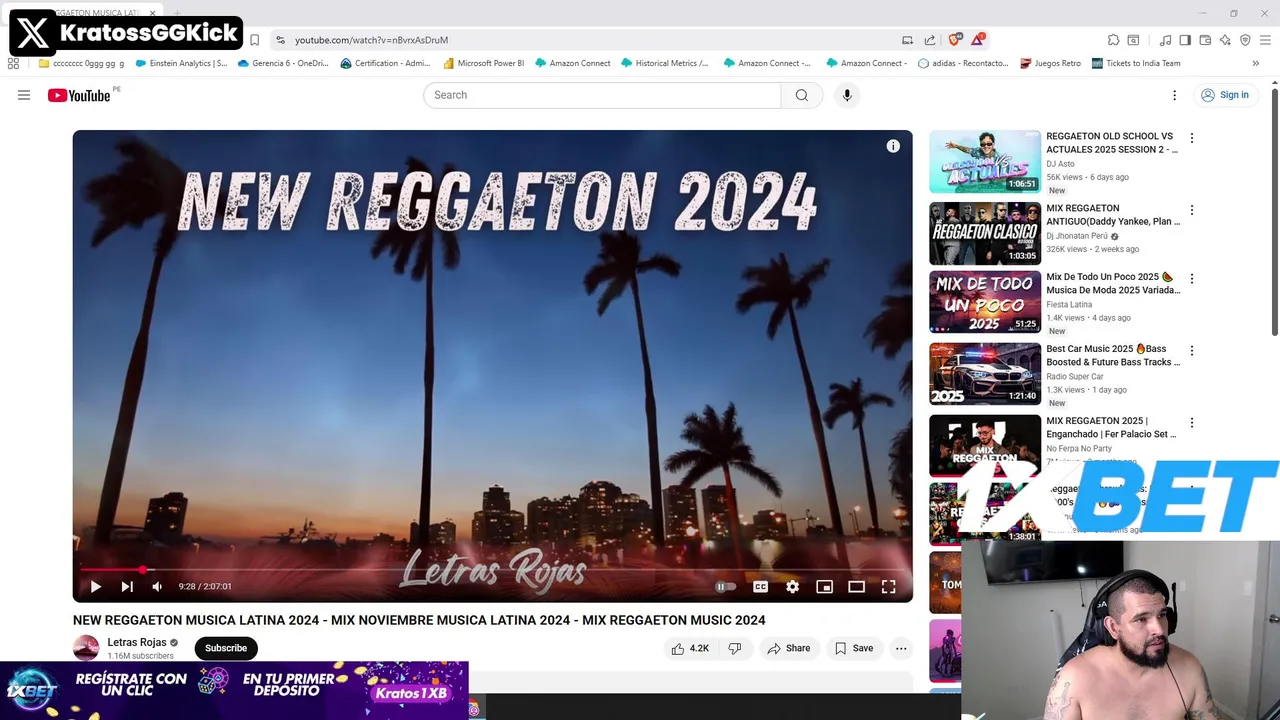1280x720 pixels.
Task: Click the install app icon in address bar
Action: (x=907, y=40)
